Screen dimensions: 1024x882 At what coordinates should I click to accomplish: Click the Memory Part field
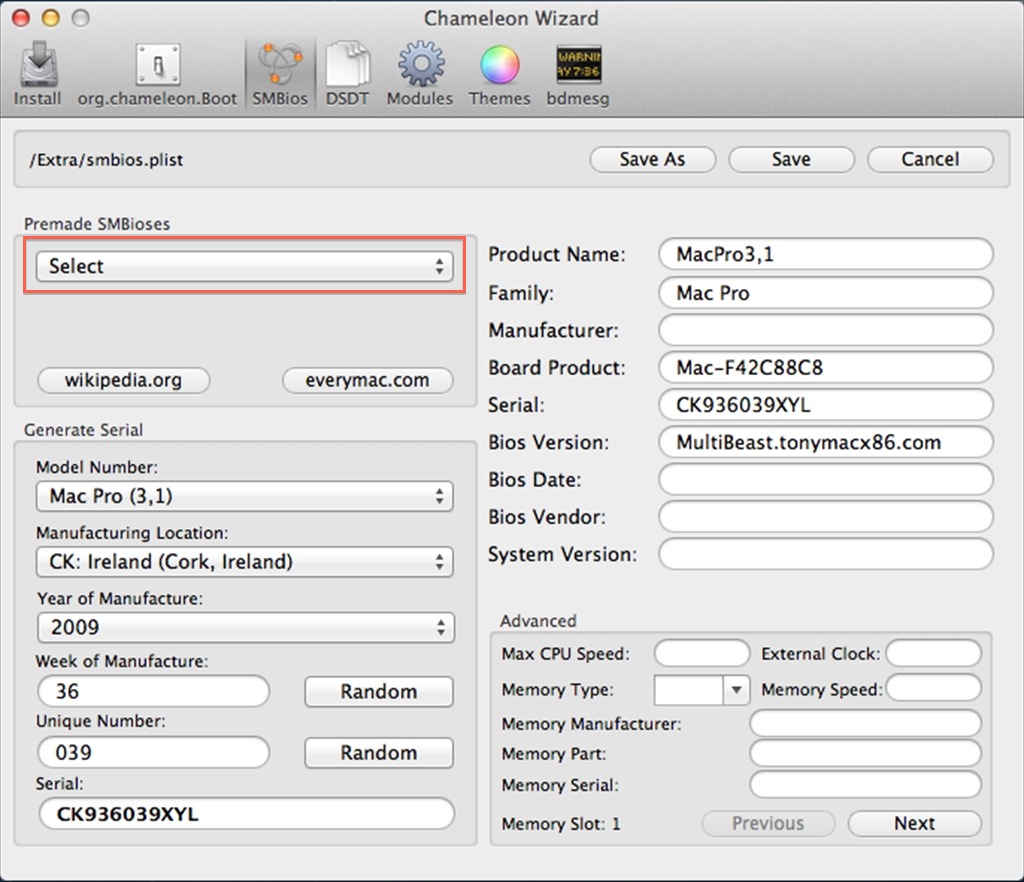coord(865,753)
